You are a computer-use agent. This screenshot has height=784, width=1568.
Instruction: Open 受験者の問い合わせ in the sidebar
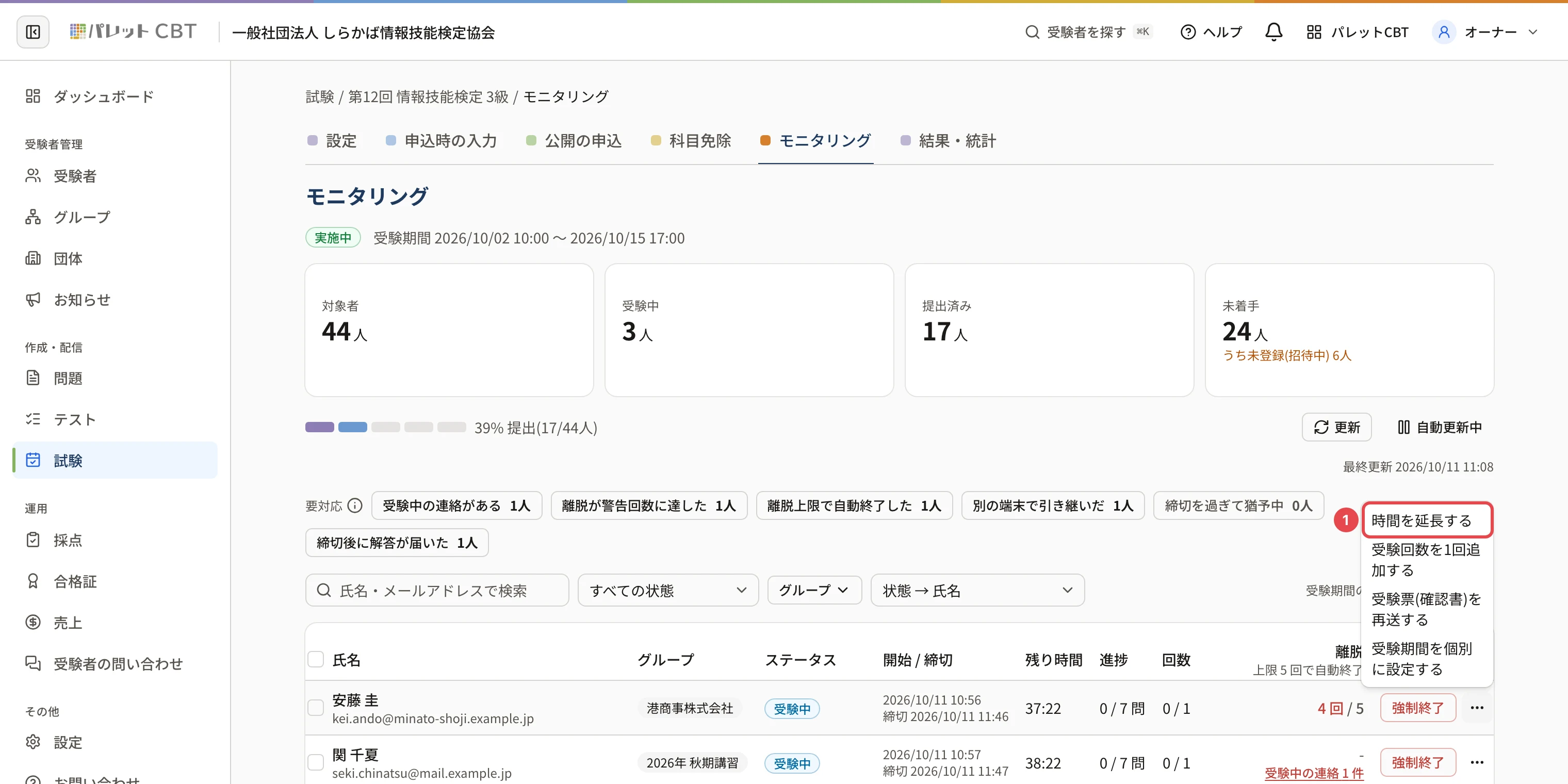point(115,663)
